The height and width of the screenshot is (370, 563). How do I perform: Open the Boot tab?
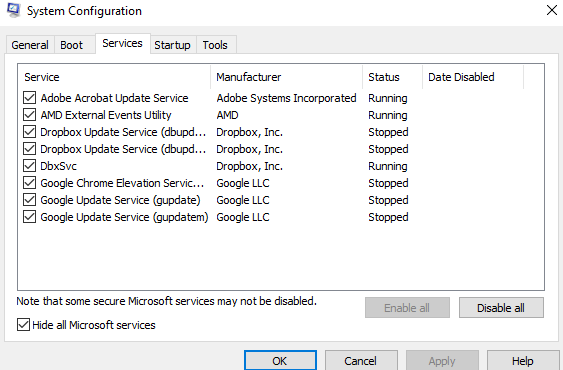pos(71,45)
